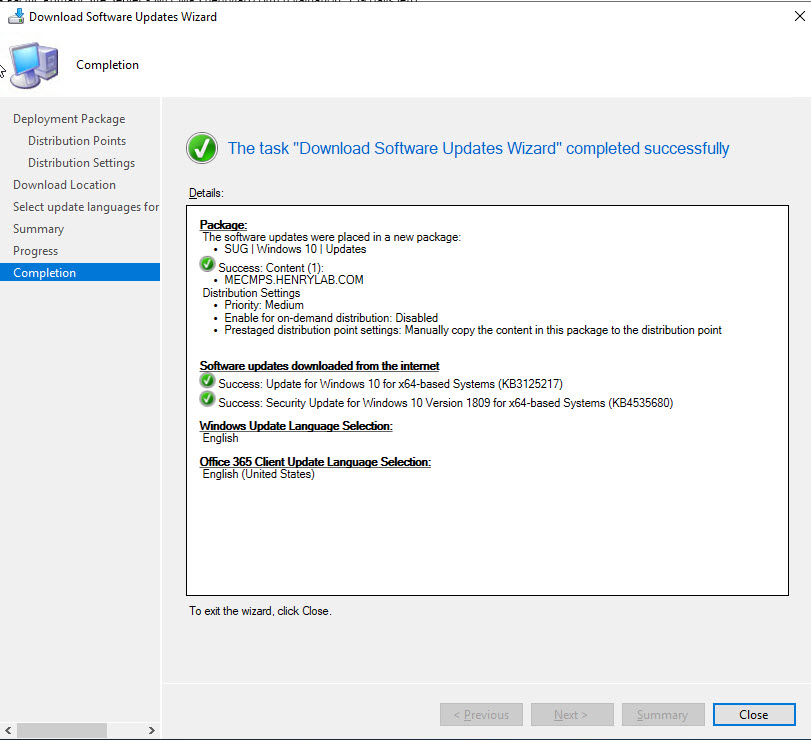Viewport: 811px width, 740px height.
Task: Select the Download Location step
Action: click(64, 185)
